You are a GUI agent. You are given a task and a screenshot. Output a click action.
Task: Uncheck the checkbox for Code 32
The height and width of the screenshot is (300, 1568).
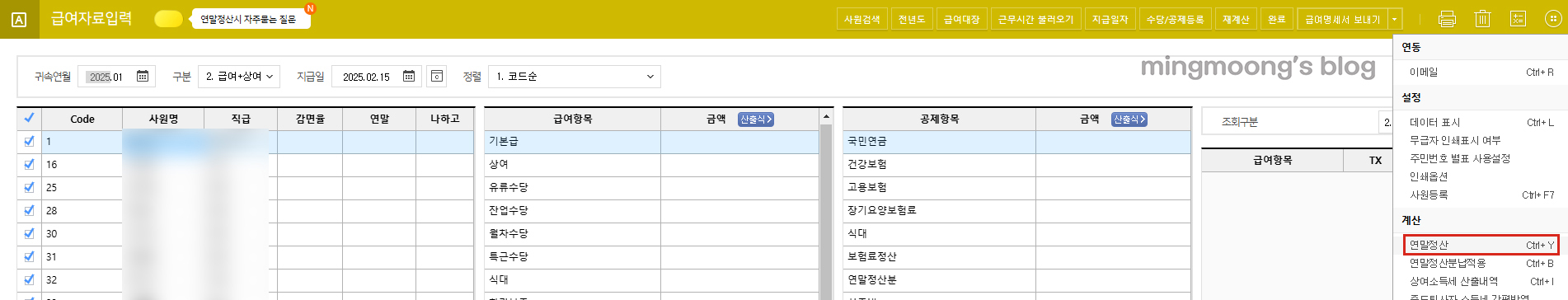pyautogui.click(x=29, y=279)
